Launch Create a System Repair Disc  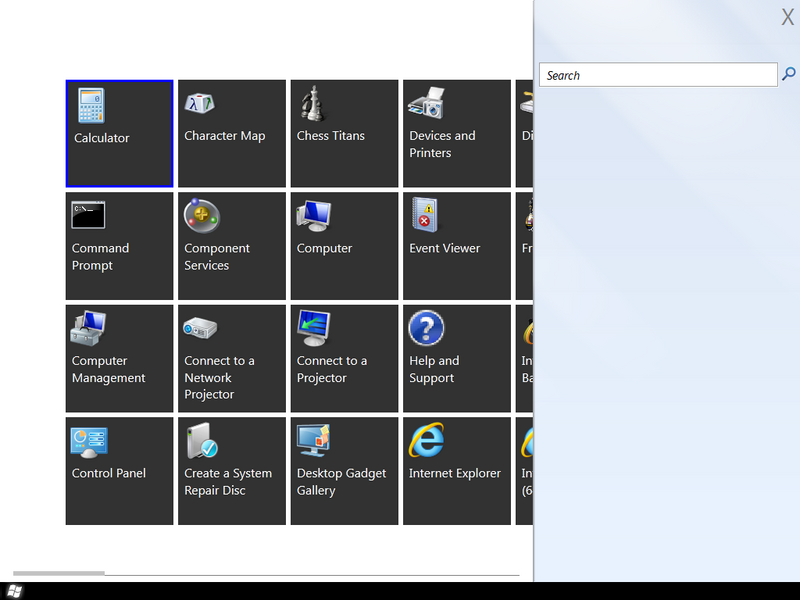pyautogui.click(x=232, y=471)
